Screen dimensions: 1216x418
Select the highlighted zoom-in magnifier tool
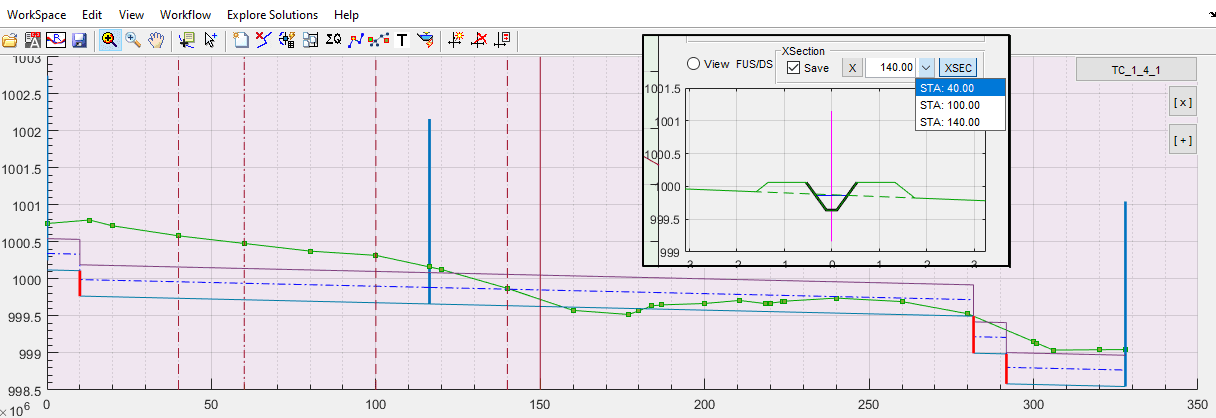[x=108, y=41]
